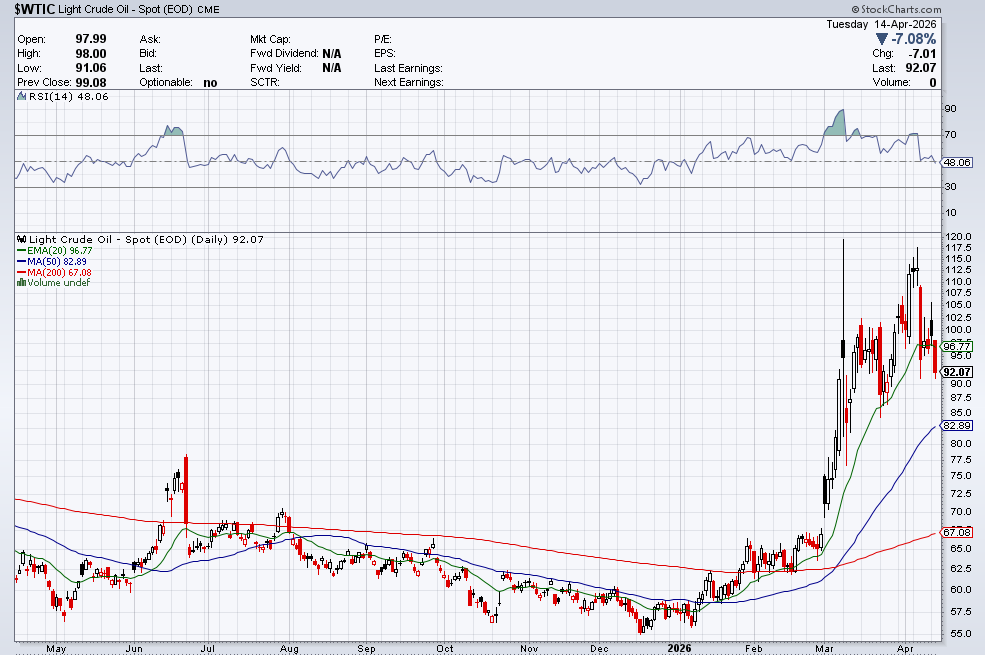Click the 'Next Earnings:' label
Screen dimensions: 985x655
(409, 82)
